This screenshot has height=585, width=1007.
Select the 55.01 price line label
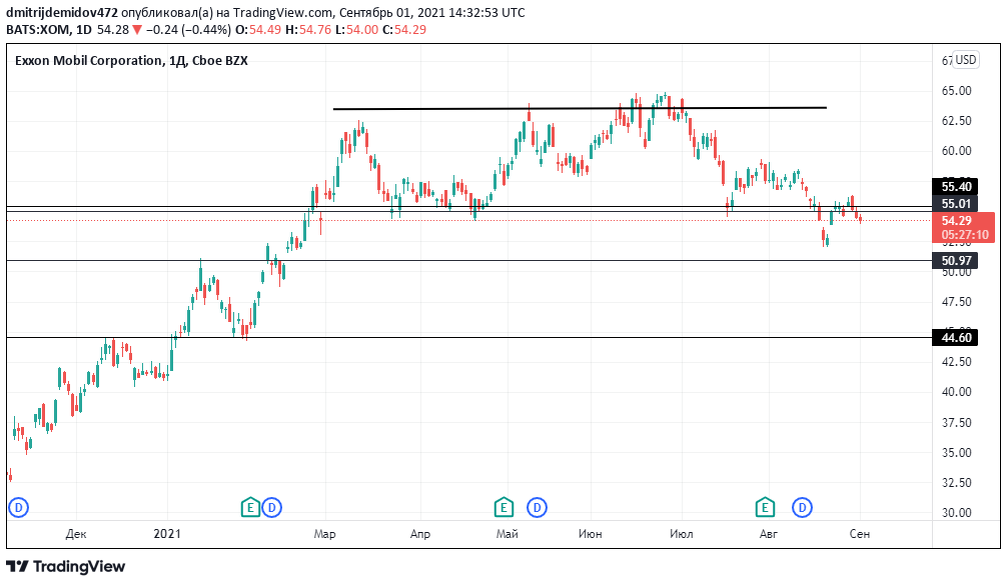tap(956, 204)
